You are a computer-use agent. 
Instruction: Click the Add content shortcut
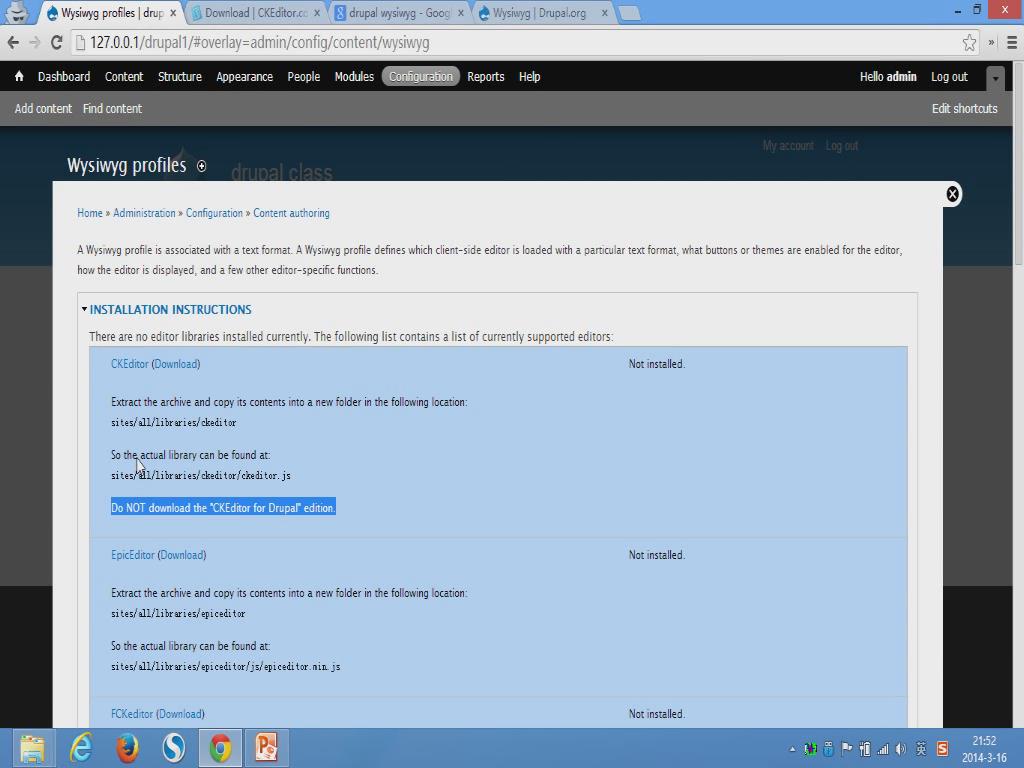pyautogui.click(x=43, y=108)
